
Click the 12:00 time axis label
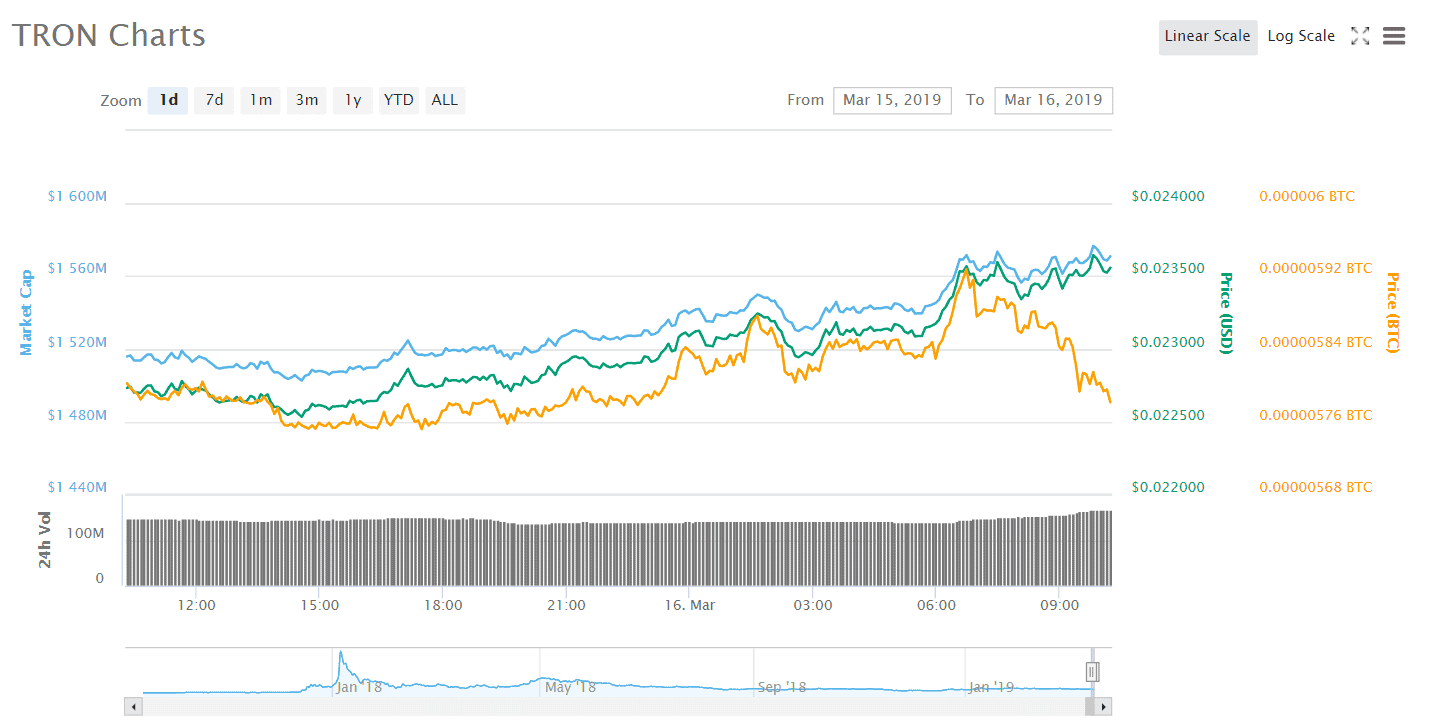(196, 606)
